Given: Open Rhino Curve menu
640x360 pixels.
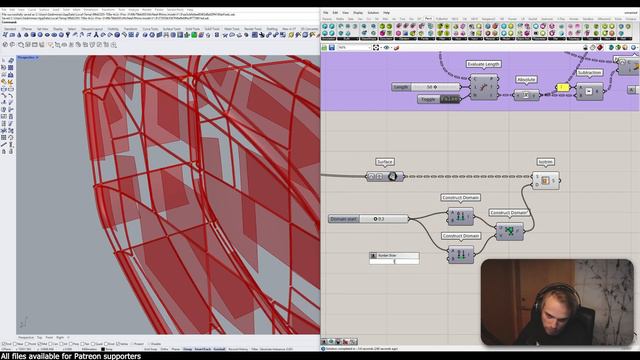Looking at the screenshot, I should pyautogui.click(x=32, y=10).
